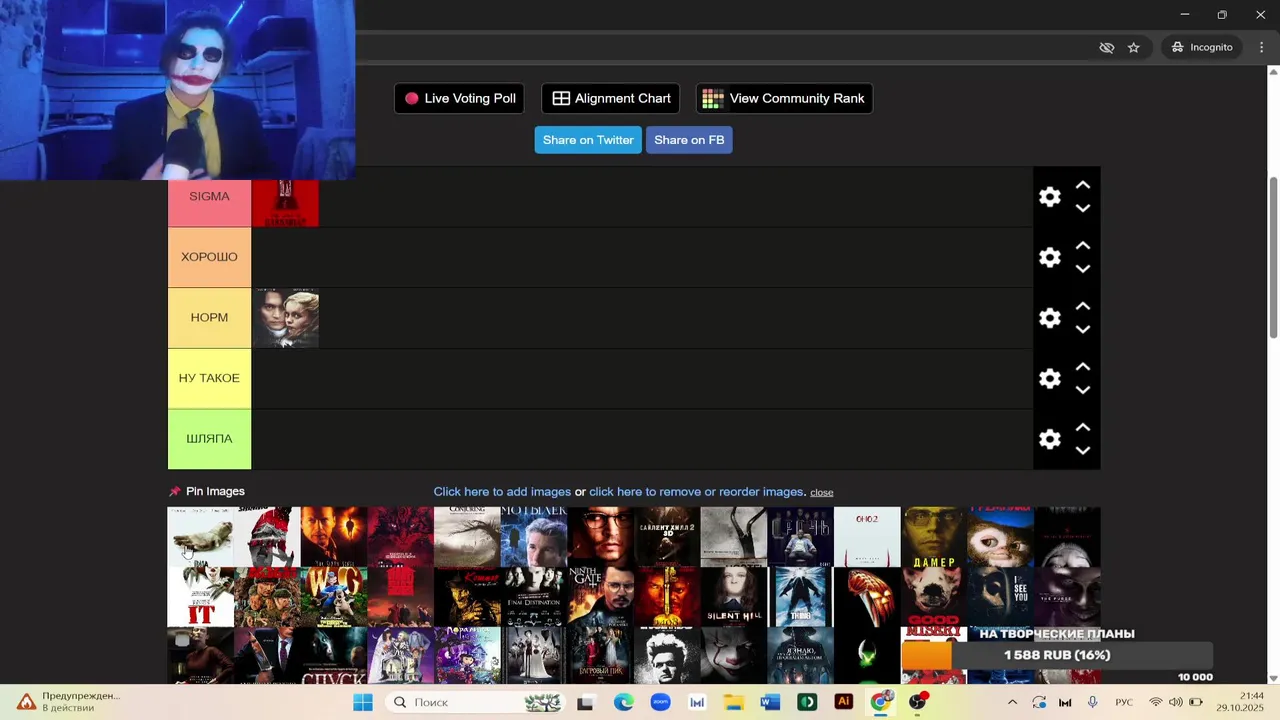Click the taskbar search field Поиск
The height and width of the screenshot is (720, 1280).
(x=476, y=702)
